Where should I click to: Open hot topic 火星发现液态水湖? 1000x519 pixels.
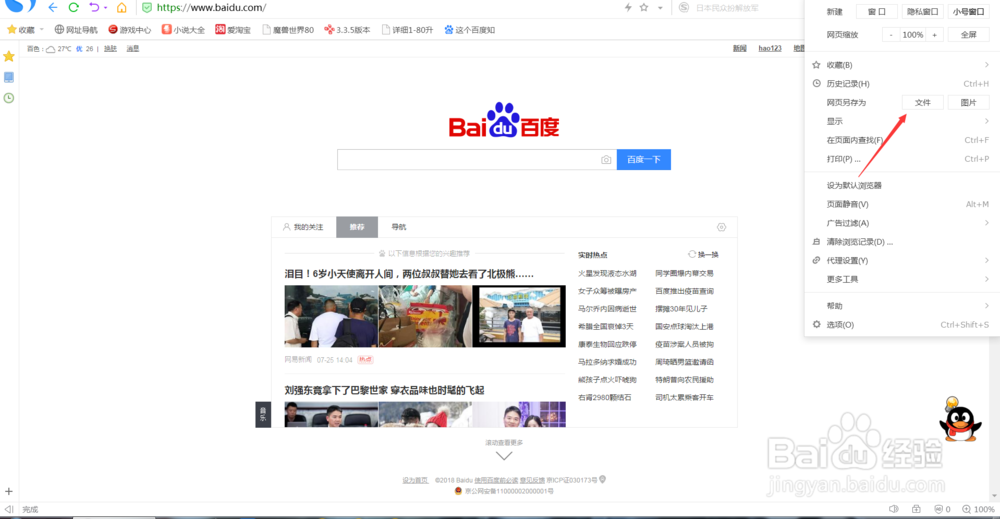tap(607, 273)
